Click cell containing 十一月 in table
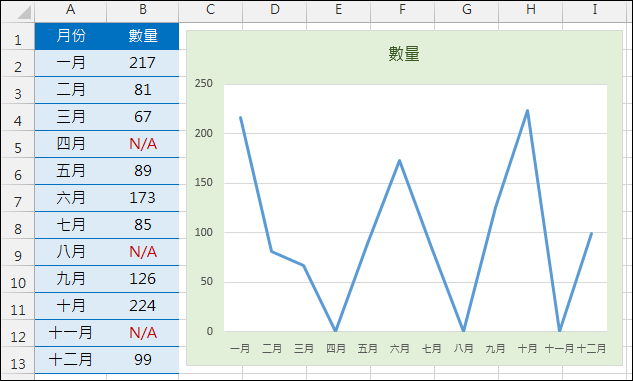Screen dimensions: 633x381 tap(71, 333)
